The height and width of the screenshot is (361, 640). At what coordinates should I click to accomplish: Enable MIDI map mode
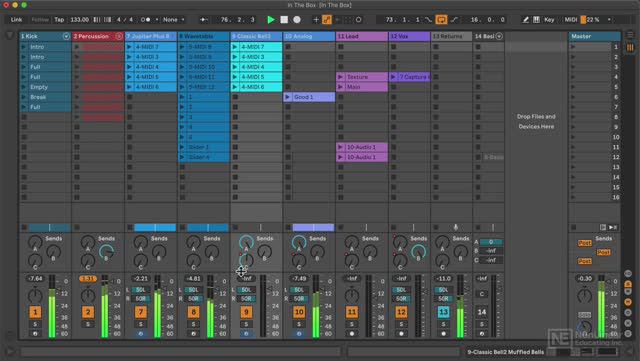pyautogui.click(x=570, y=20)
